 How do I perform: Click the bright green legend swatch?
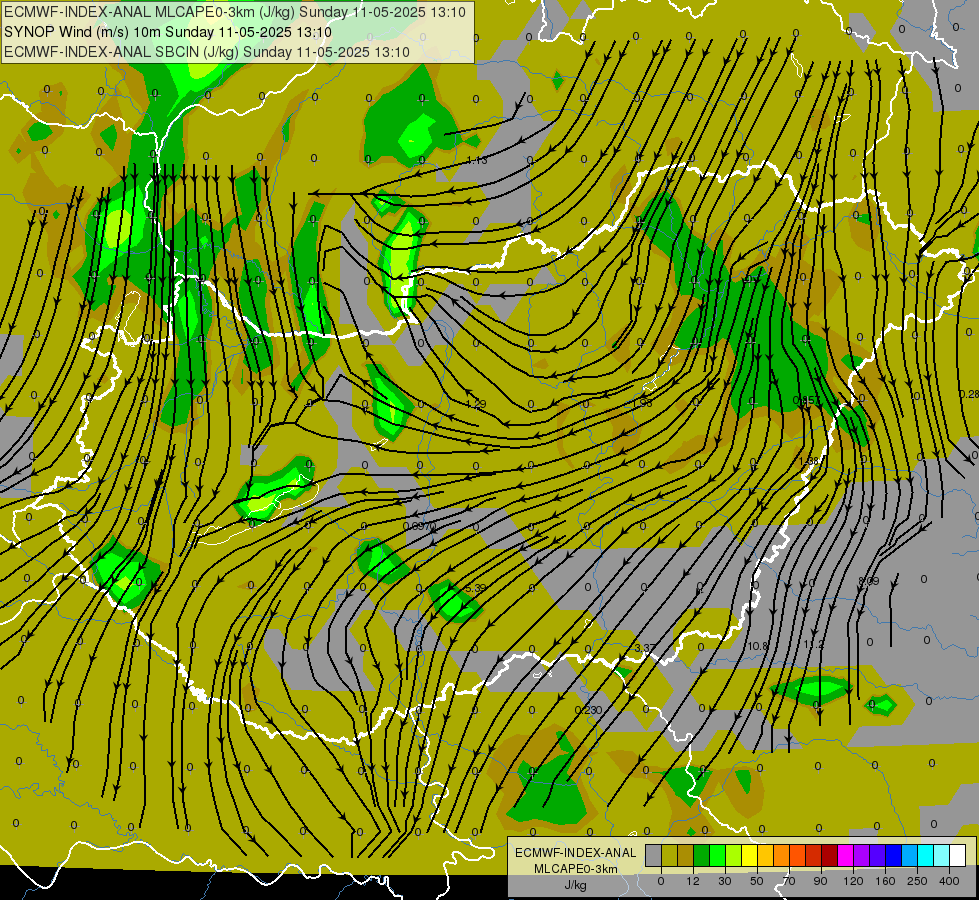(x=717, y=855)
